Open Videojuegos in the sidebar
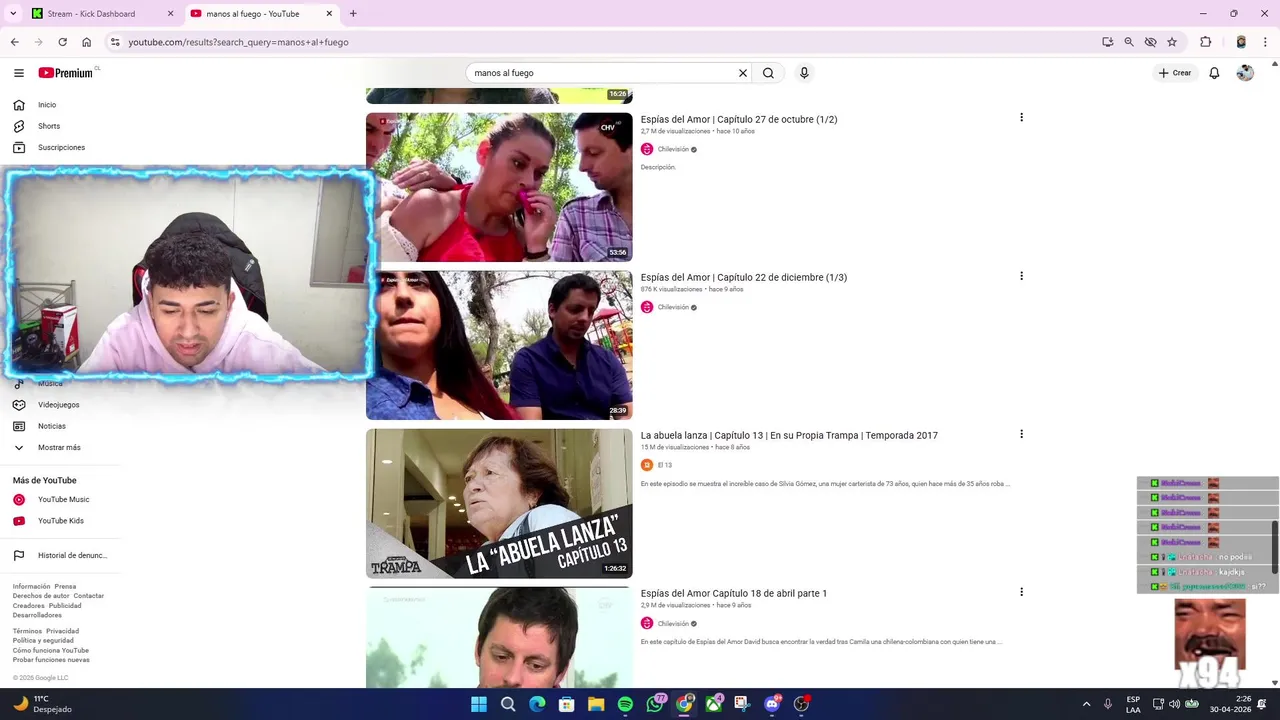This screenshot has height=720, width=1280. (x=60, y=405)
